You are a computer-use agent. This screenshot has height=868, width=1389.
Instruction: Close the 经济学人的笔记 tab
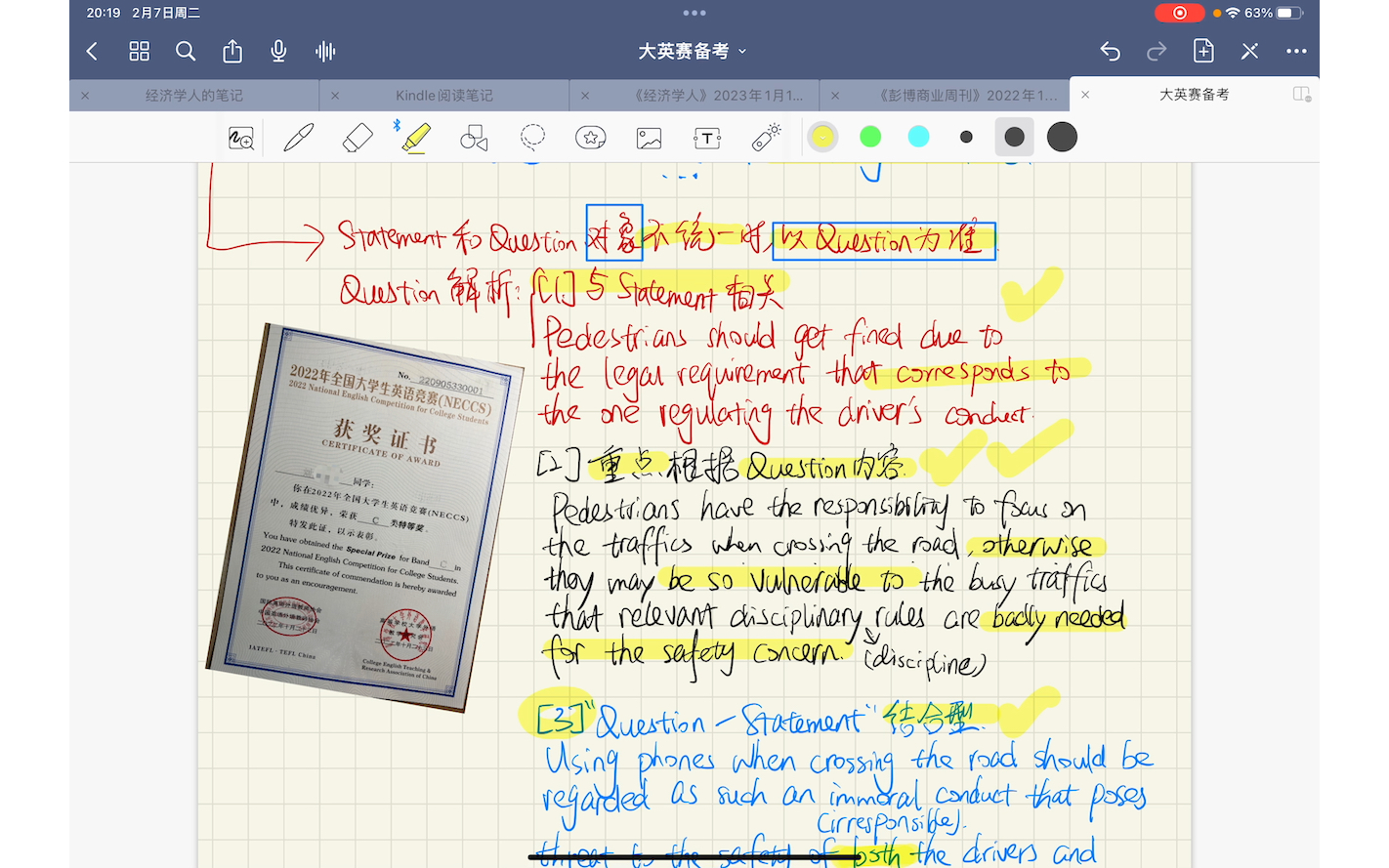pyautogui.click(x=85, y=96)
